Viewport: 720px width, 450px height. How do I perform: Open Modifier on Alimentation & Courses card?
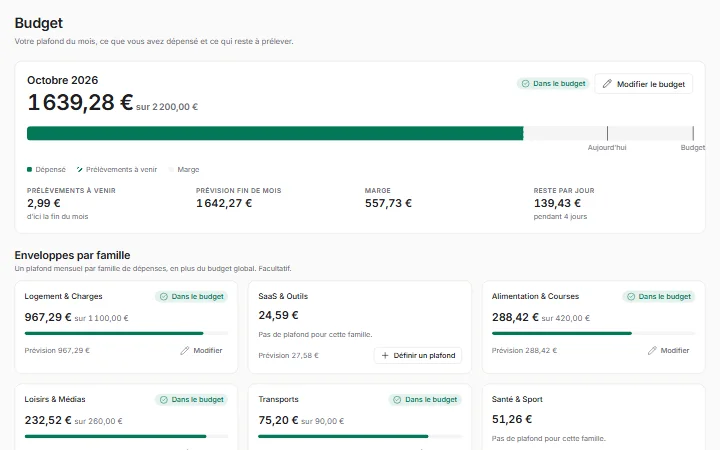[669, 350]
